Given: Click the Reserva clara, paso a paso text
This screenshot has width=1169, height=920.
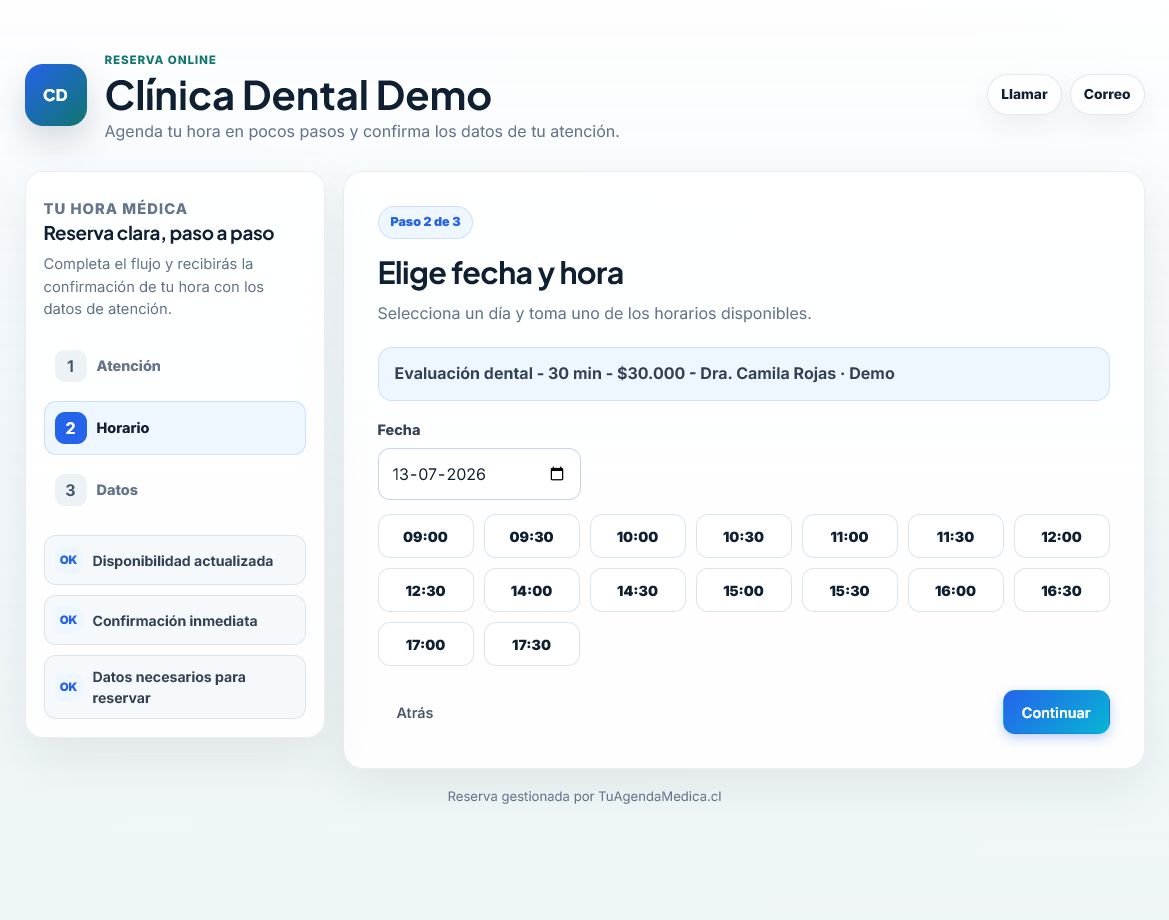Looking at the screenshot, I should coord(159,233).
